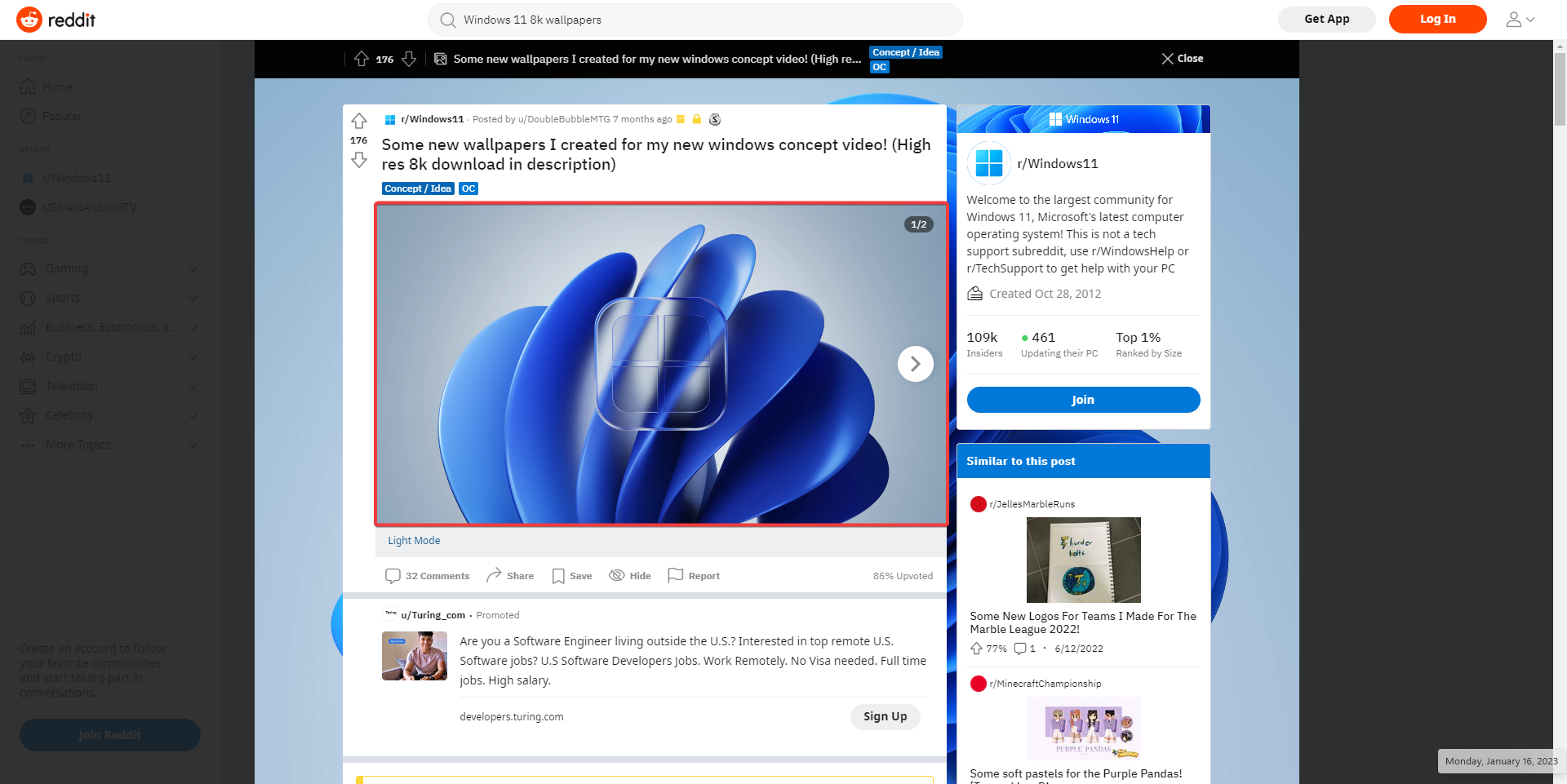Click the Light Mode caption link
1567x784 pixels.
click(x=414, y=541)
